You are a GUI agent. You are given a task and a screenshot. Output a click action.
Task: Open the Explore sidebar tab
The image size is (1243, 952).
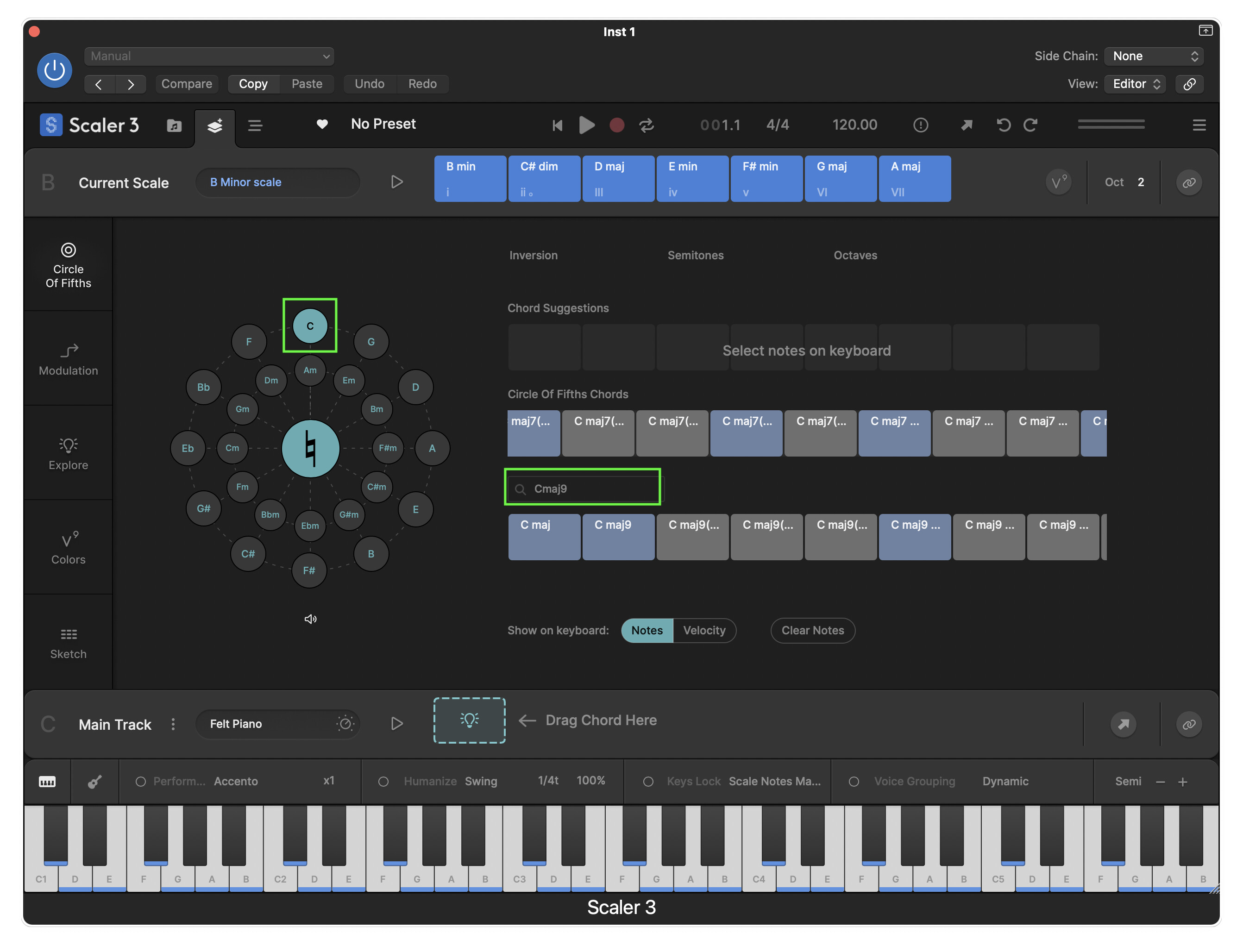(68, 454)
